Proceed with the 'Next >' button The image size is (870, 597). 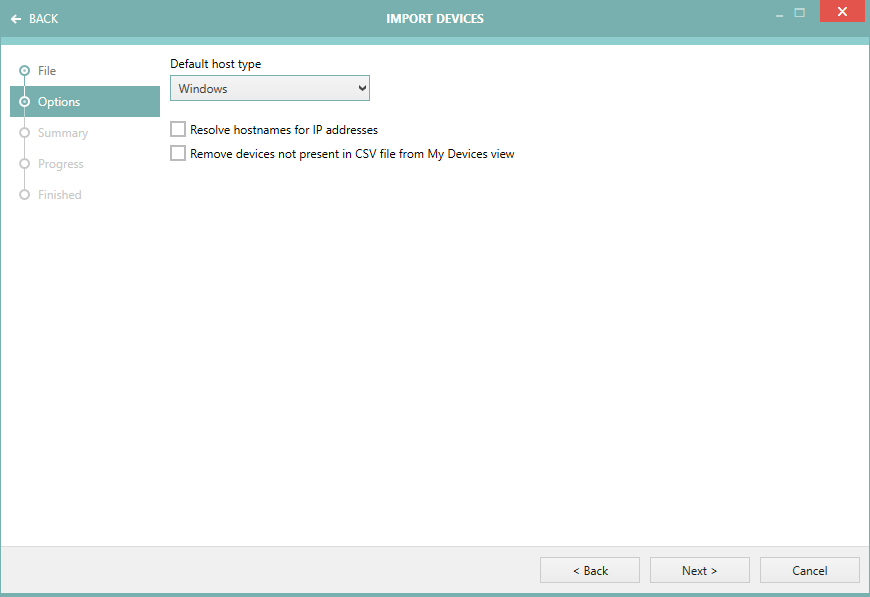click(699, 570)
